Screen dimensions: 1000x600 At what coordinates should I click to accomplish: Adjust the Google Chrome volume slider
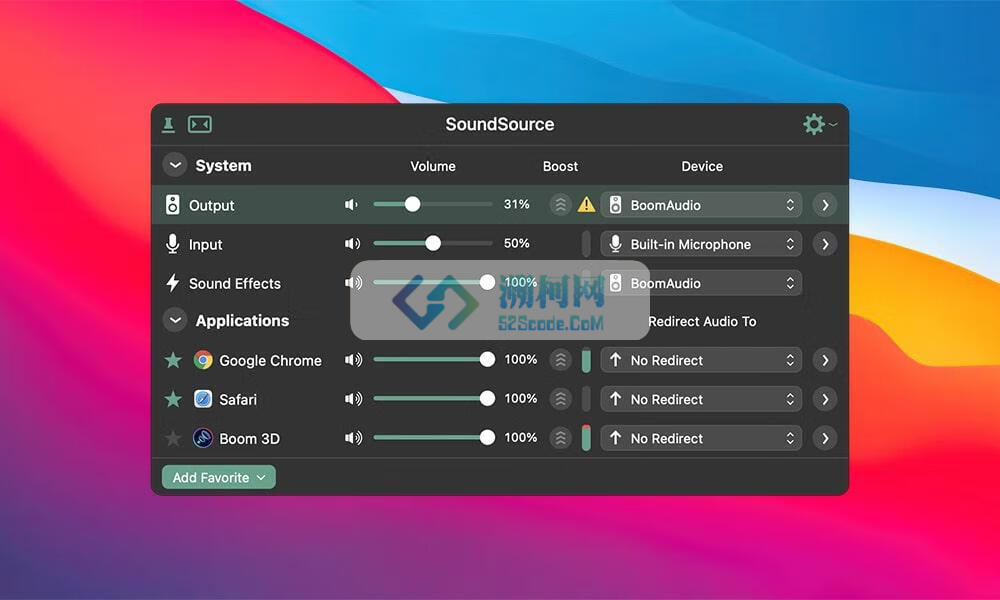[434, 360]
